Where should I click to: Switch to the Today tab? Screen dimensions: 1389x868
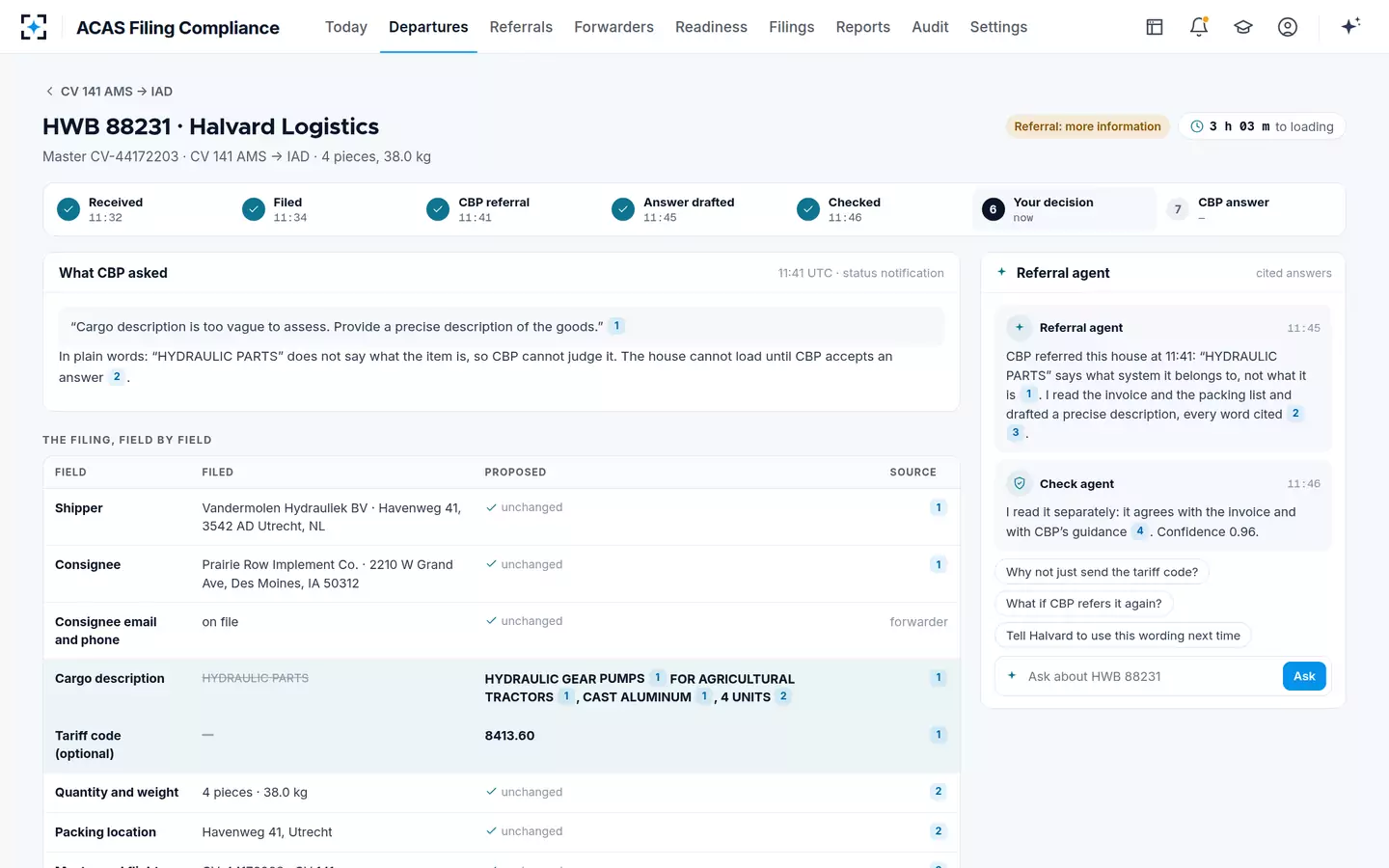click(346, 27)
